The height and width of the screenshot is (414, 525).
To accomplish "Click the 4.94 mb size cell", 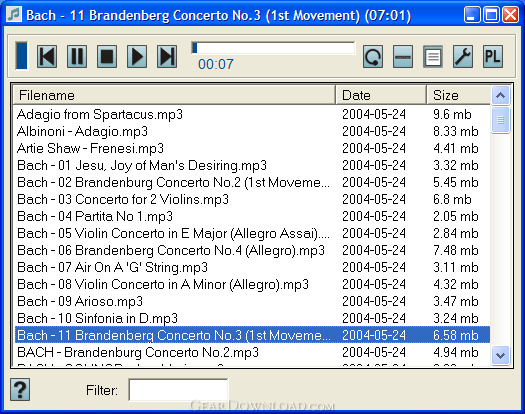I will [456, 352].
